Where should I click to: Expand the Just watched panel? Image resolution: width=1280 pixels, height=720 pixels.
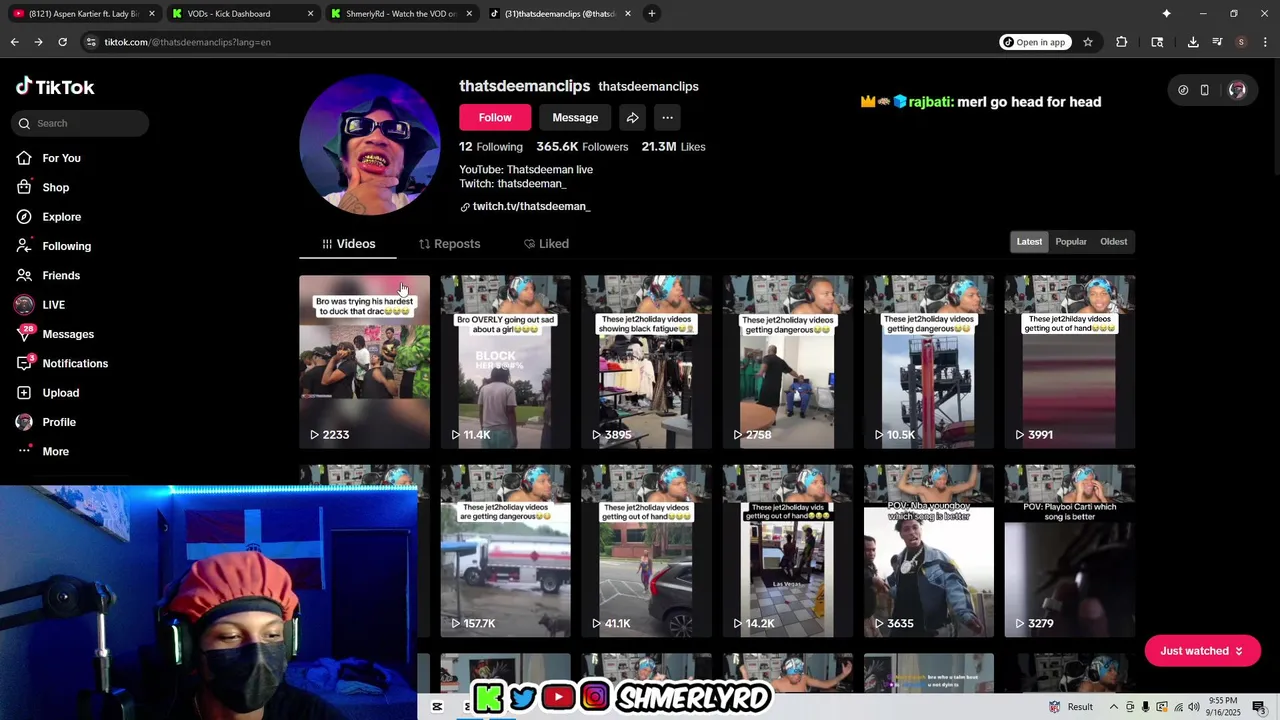click(1201, 651)
